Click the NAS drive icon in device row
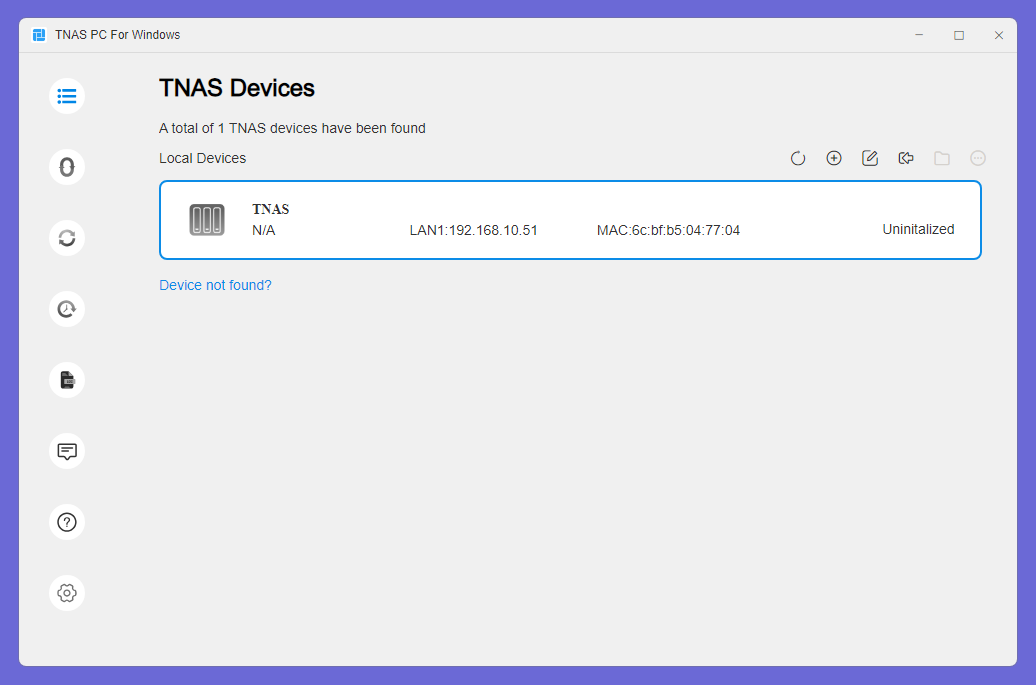 click(207, 220)
